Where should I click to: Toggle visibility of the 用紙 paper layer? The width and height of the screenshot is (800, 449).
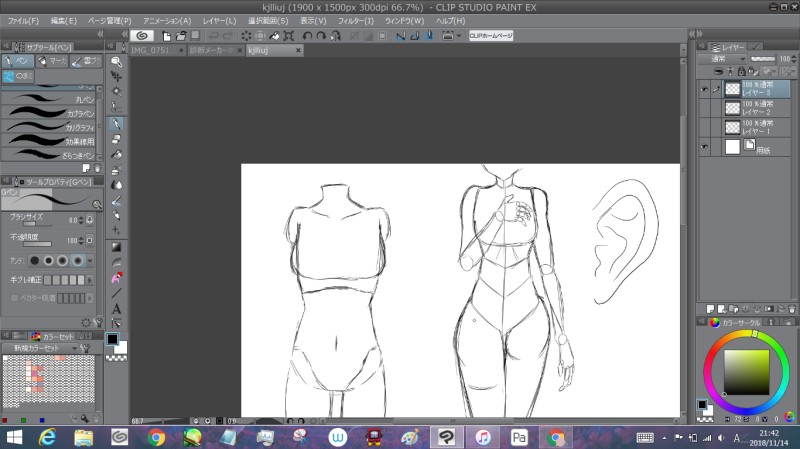click(704, 147)
